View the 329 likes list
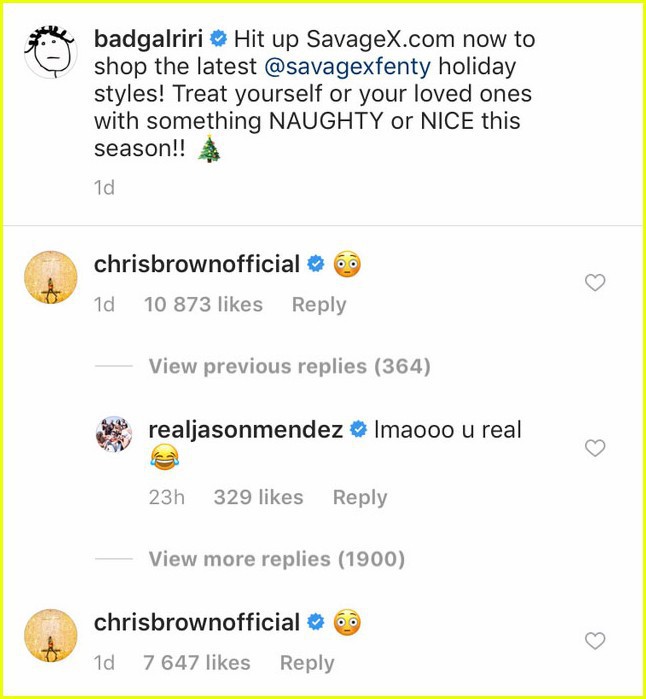 tap(258, 498)
